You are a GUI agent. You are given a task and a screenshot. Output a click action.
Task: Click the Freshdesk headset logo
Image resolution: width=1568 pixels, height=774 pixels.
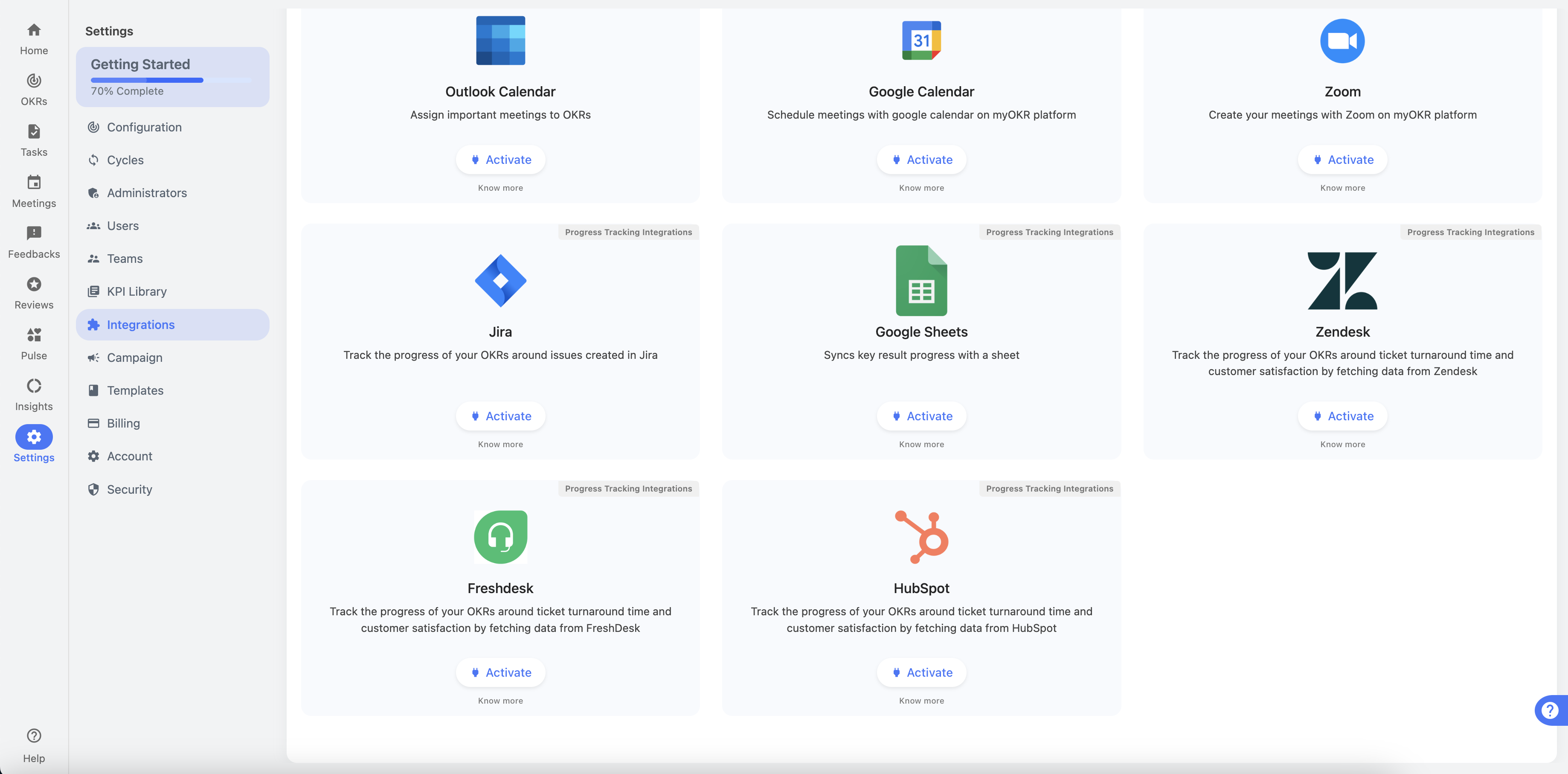(500, 536)
